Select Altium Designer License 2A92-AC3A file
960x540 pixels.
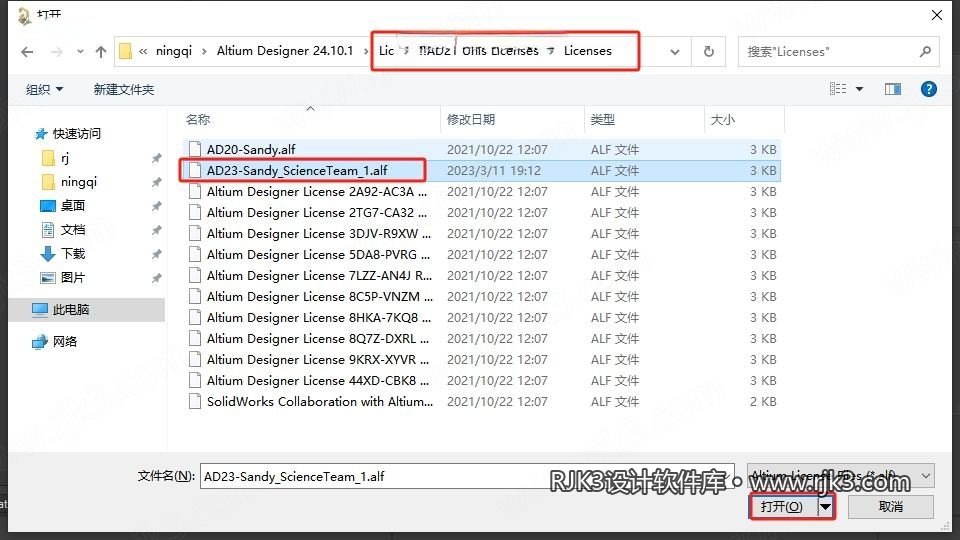tap(481, 192)
